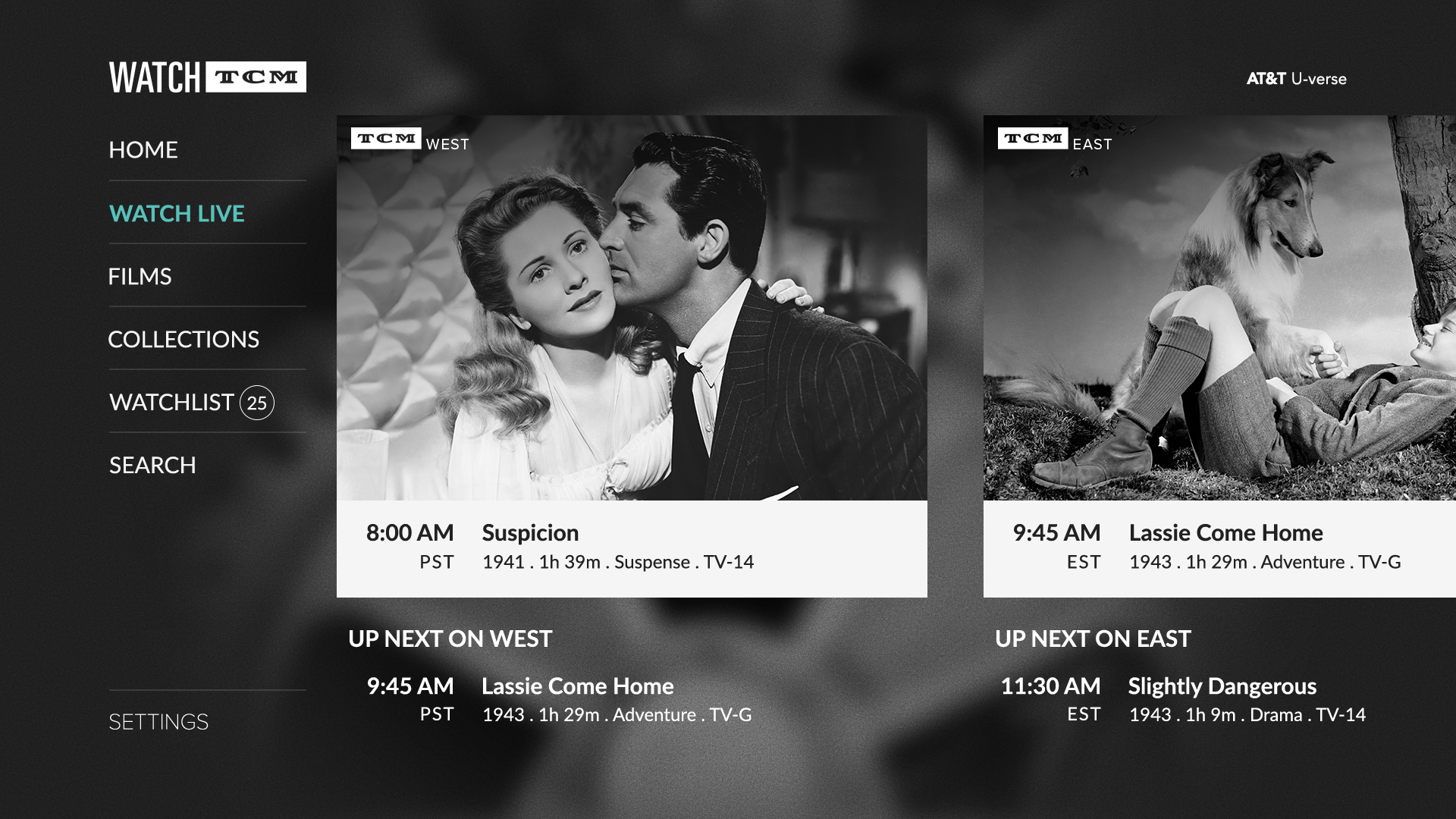Open Lassie Come Home up next on West

click(x=577, y=686)
